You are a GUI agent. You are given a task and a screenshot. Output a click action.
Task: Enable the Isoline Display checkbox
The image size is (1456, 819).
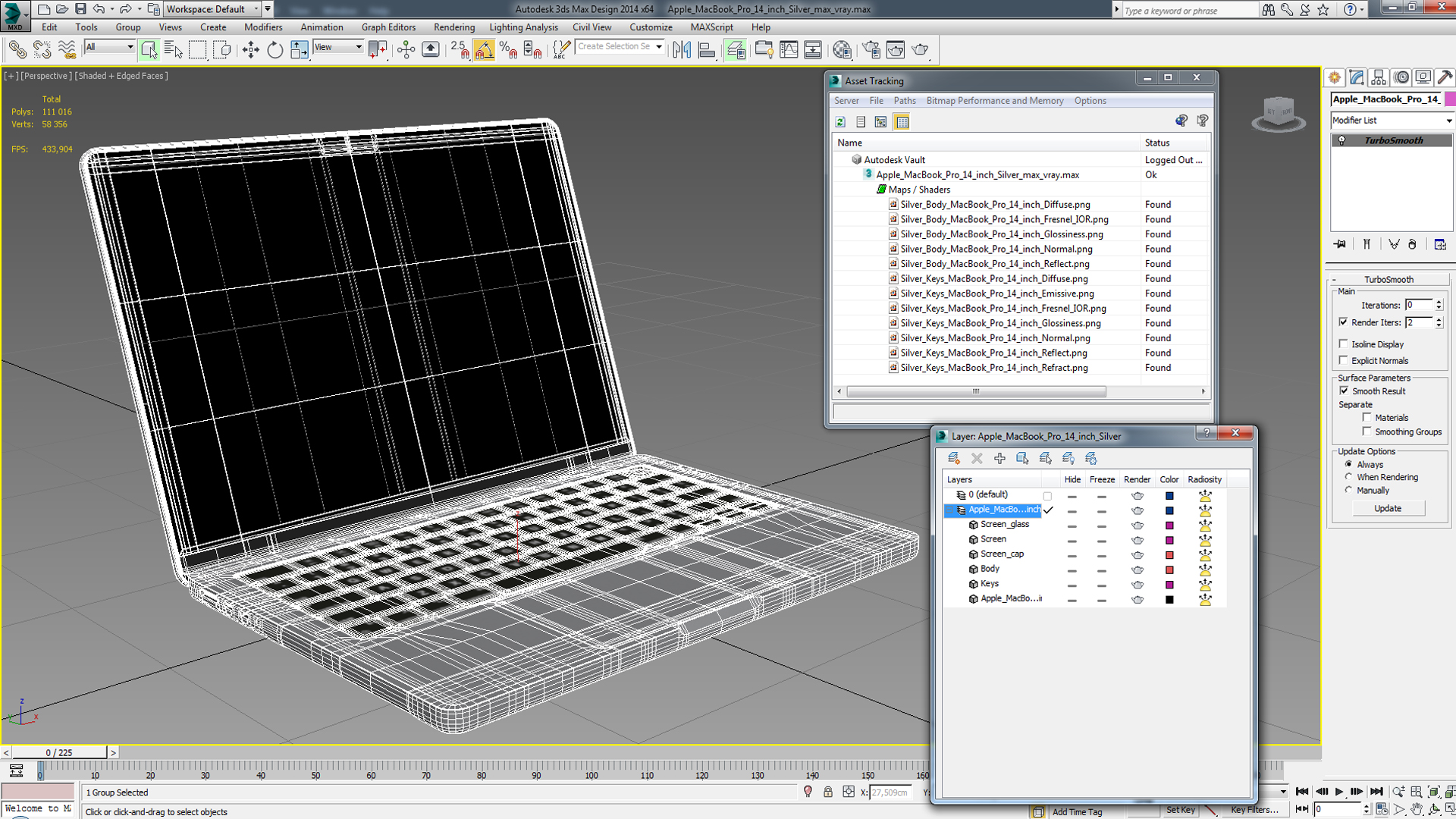point(1344,344)
